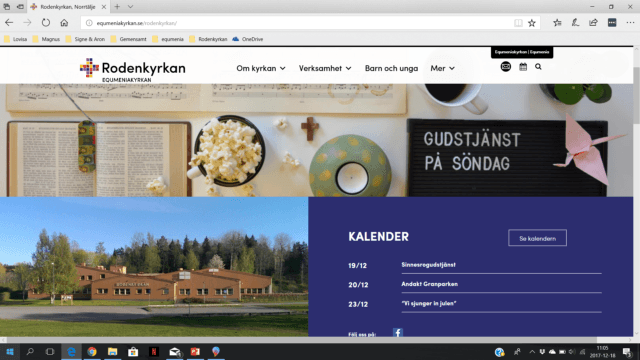Open taskbar clock and date
The width and height of the screenshot is (640, 360).
coord(602,352)
